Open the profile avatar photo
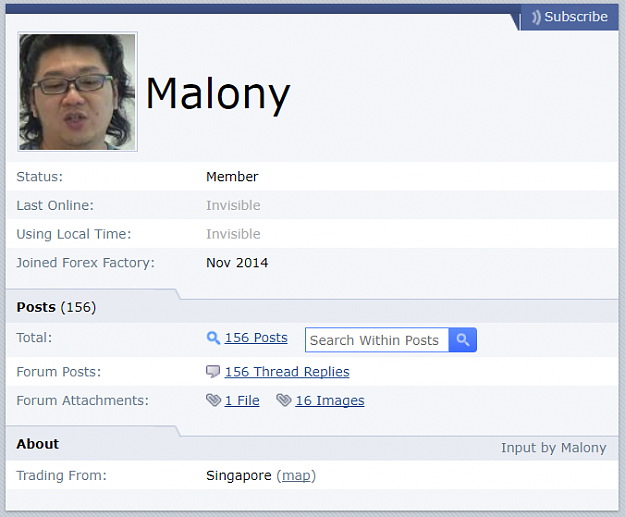 (78, 92)
